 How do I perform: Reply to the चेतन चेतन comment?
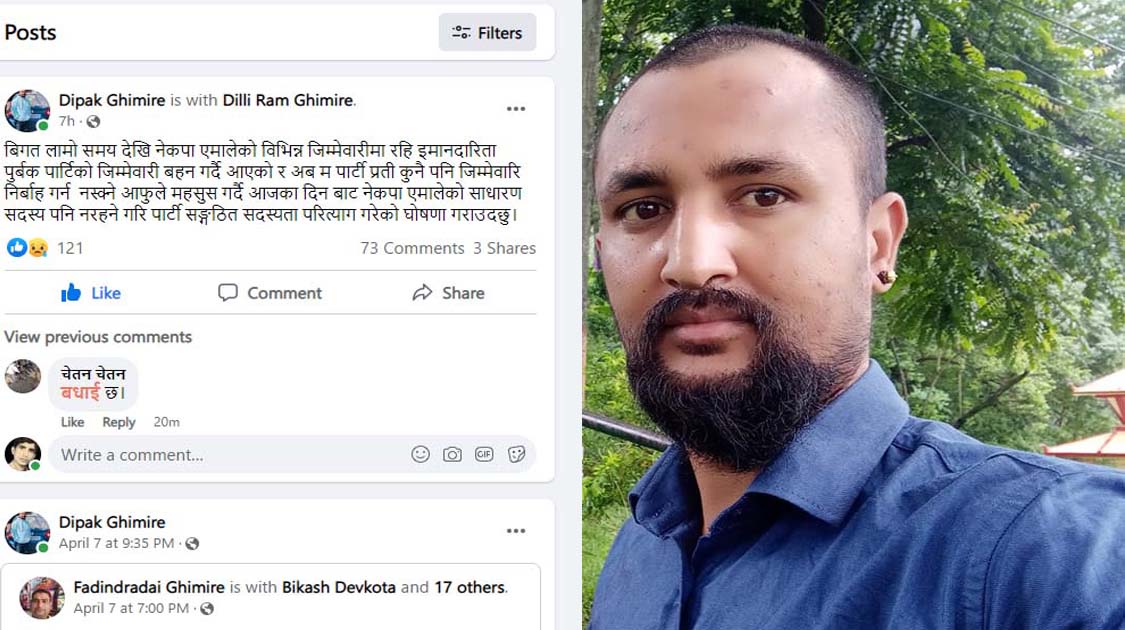[x=118, y=422]
